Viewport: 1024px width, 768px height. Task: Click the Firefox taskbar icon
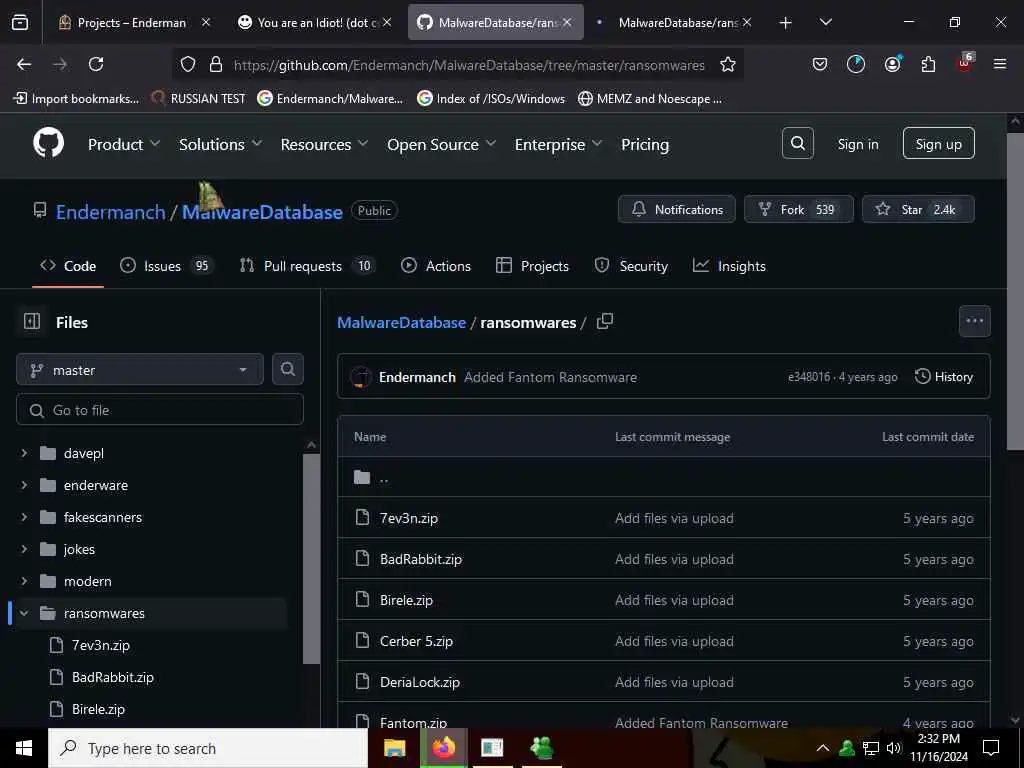(x=443, y=747)
